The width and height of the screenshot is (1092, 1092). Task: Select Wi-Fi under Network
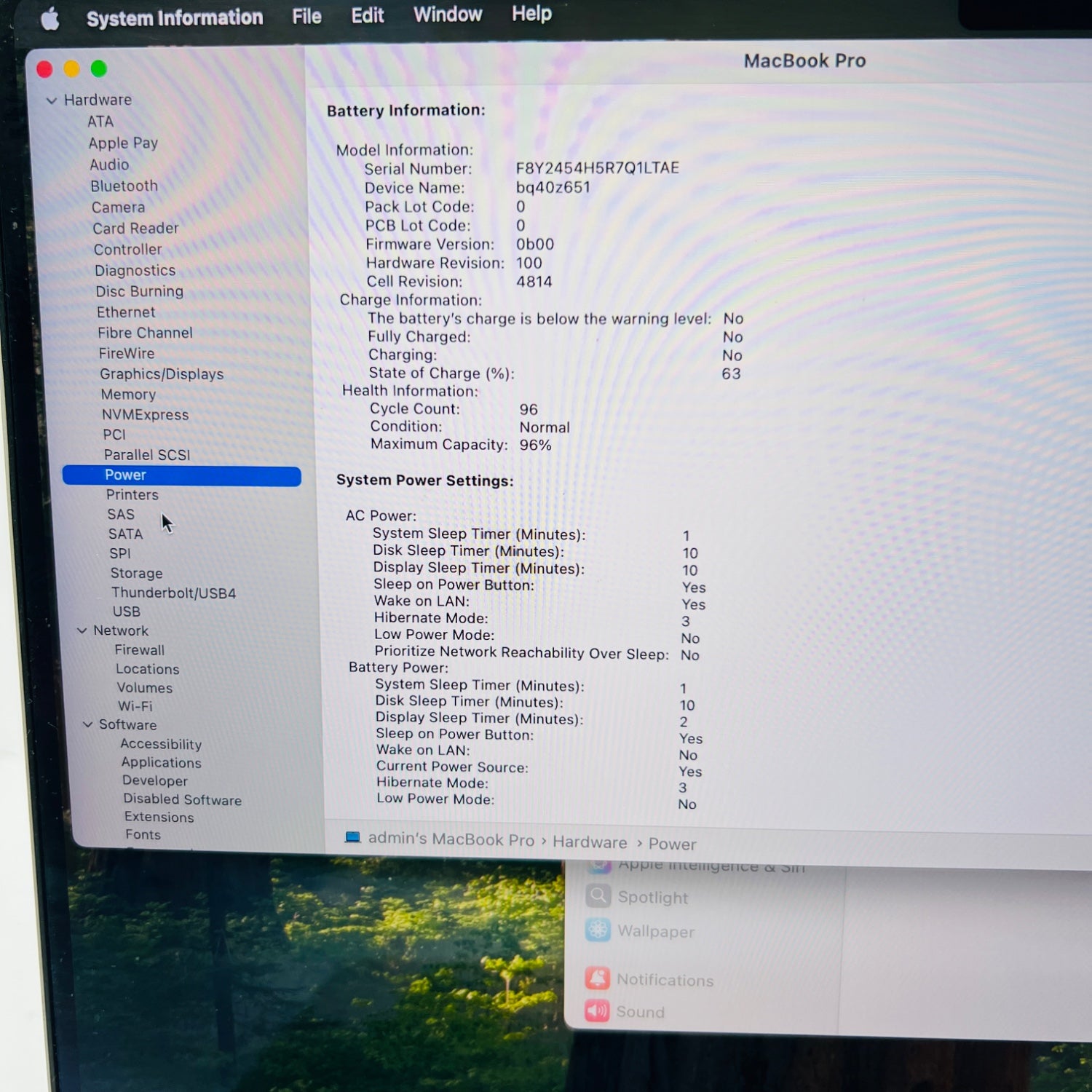point(135,706)
